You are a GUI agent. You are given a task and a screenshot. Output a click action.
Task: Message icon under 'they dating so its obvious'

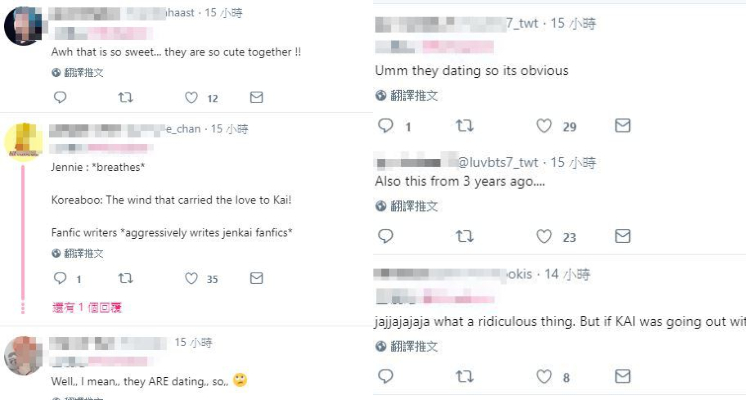(x=622, y=126)
